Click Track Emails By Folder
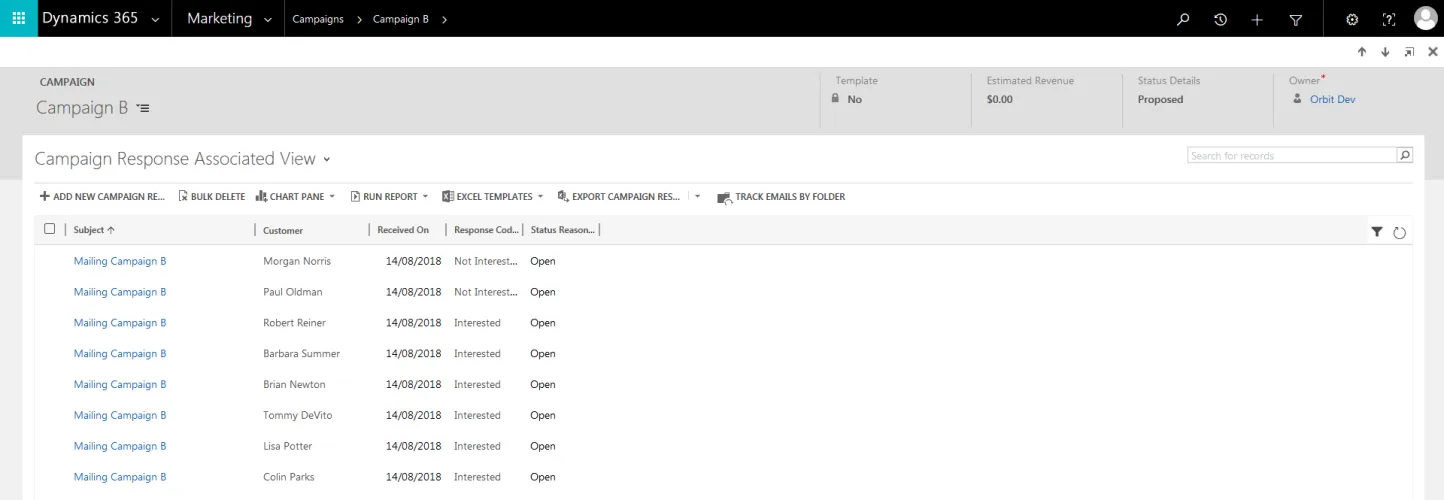This screenshot has height=500, width=1444. tap(781, 197)
